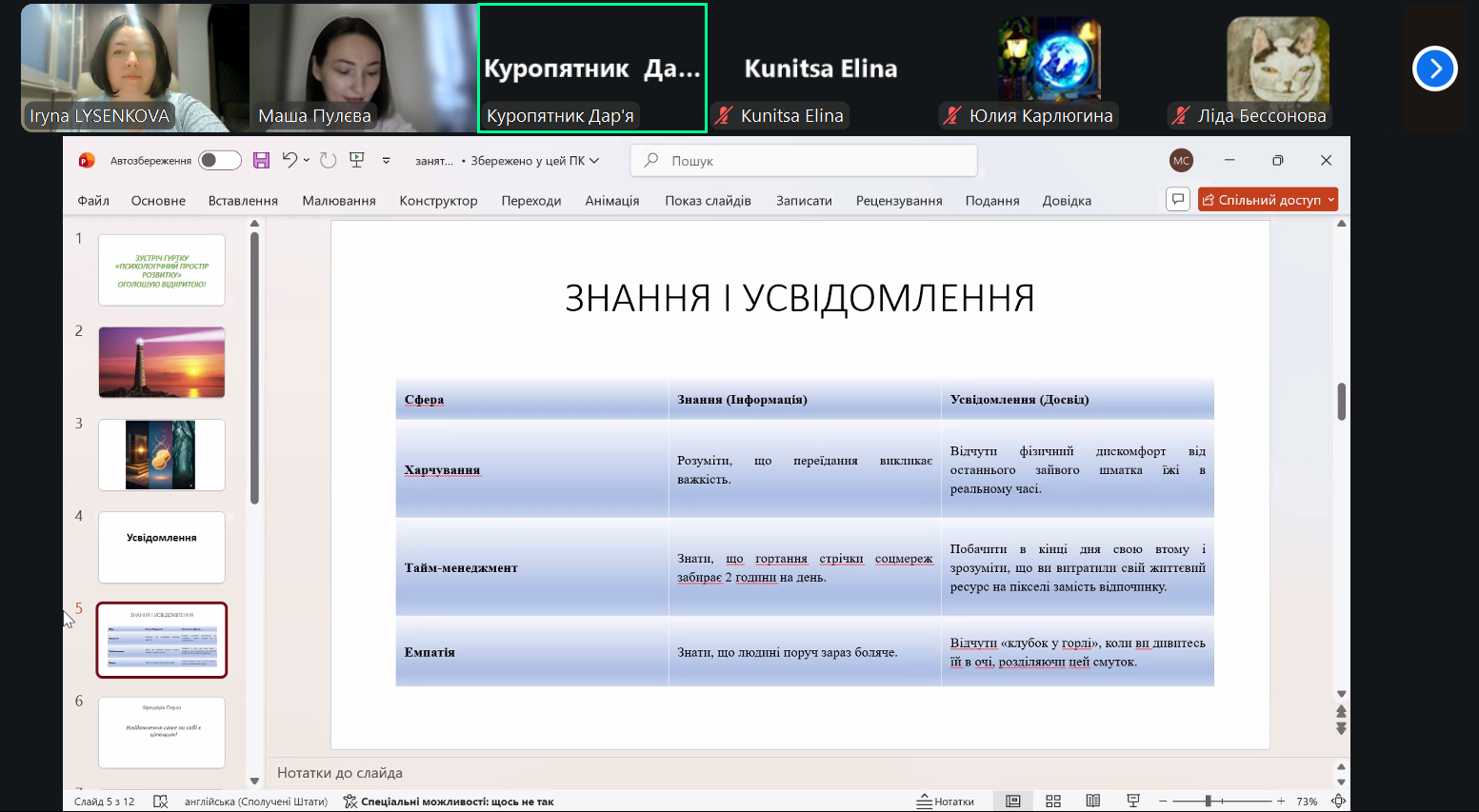Toggle the Нотатки pane in status bar

(x=946, y=802)
